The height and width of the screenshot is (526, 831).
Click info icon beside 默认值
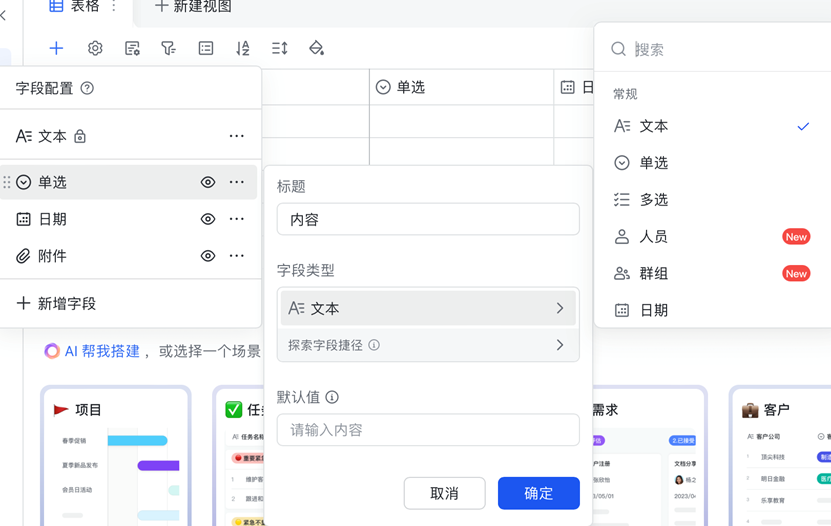tap(332, 397)
